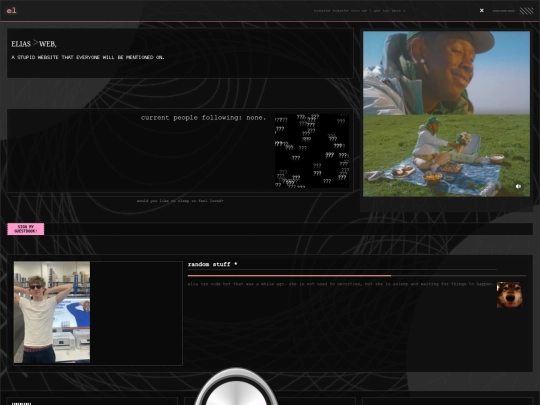
Task: Click the diagonal stripes icon in header
Action: (526, 11)
